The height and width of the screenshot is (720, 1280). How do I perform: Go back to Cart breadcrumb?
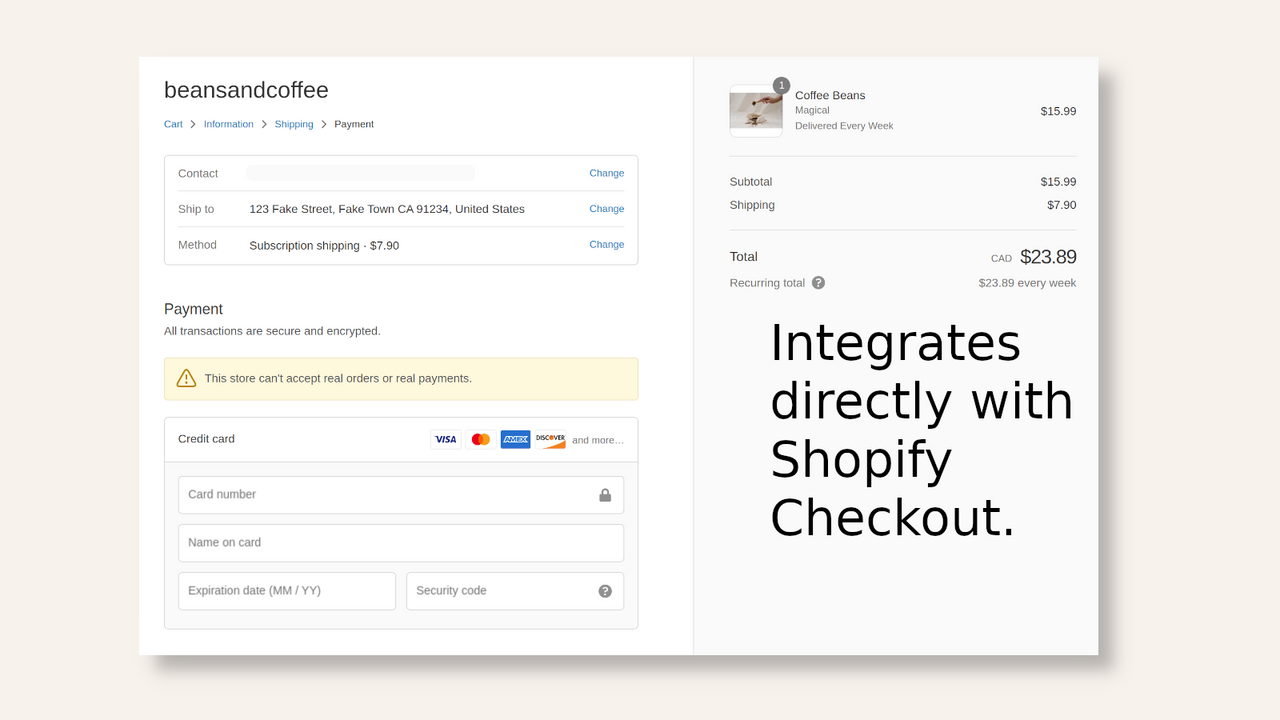[x=173, y=124]
